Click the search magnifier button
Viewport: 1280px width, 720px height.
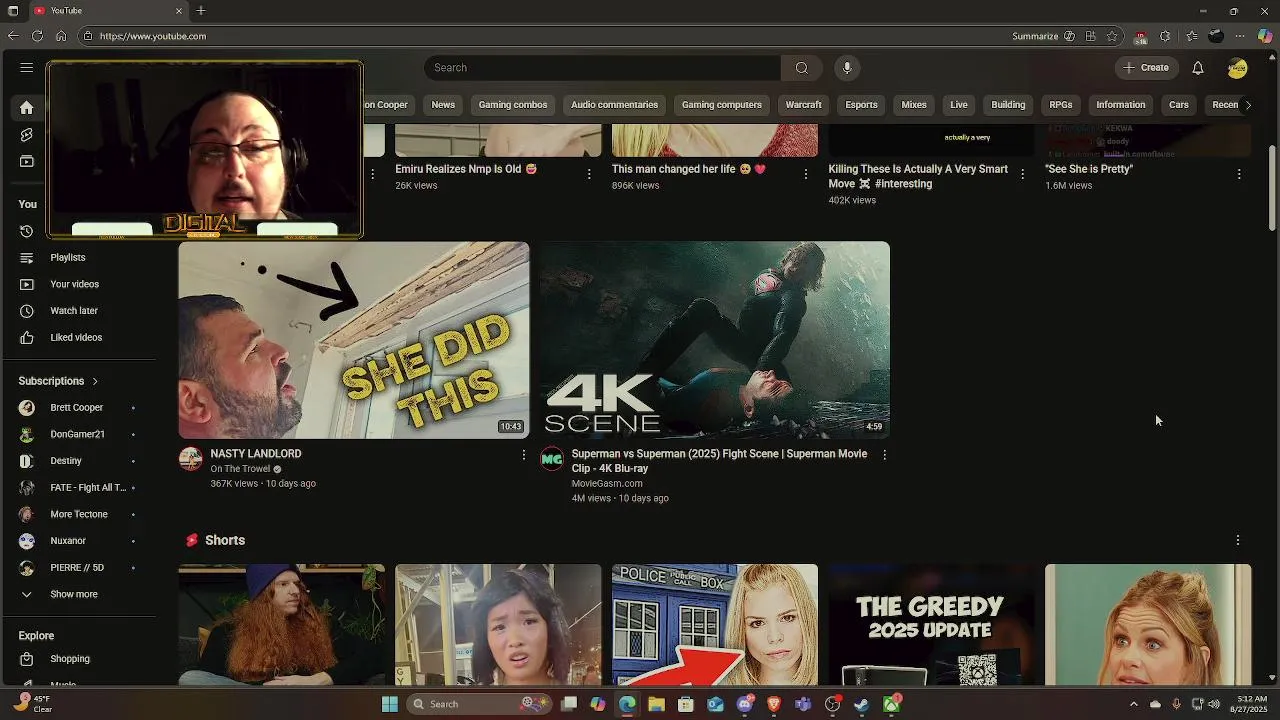(801, 68)
